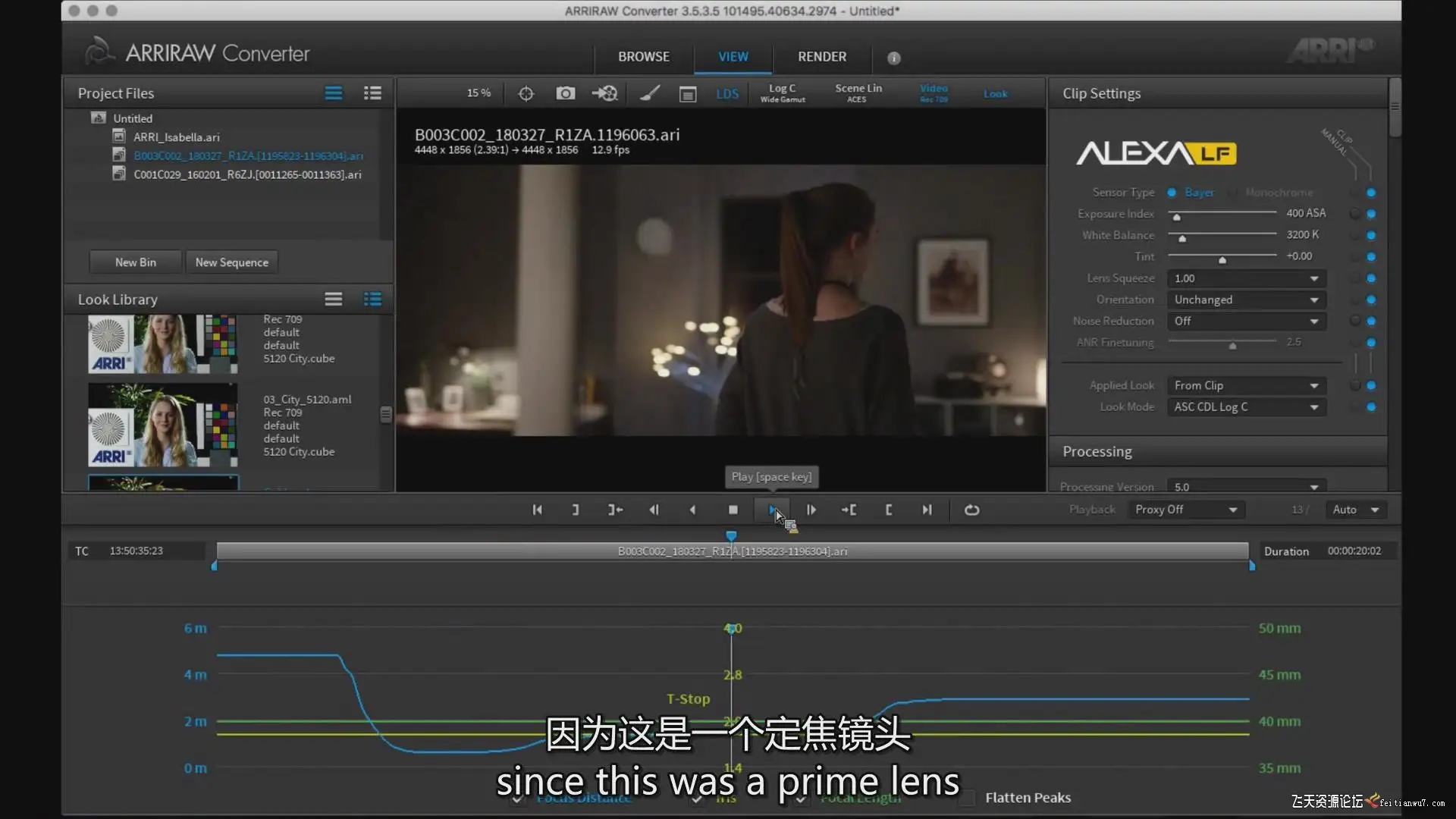Toggle the LDS lens data display
Viewport: 1456px width, 819px height.
(x=726, y=94)
